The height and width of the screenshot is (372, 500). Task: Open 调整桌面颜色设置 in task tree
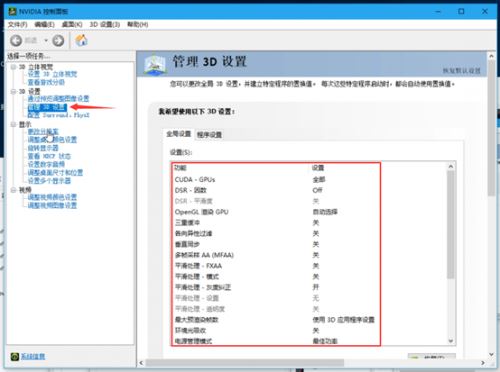(52, 140)
